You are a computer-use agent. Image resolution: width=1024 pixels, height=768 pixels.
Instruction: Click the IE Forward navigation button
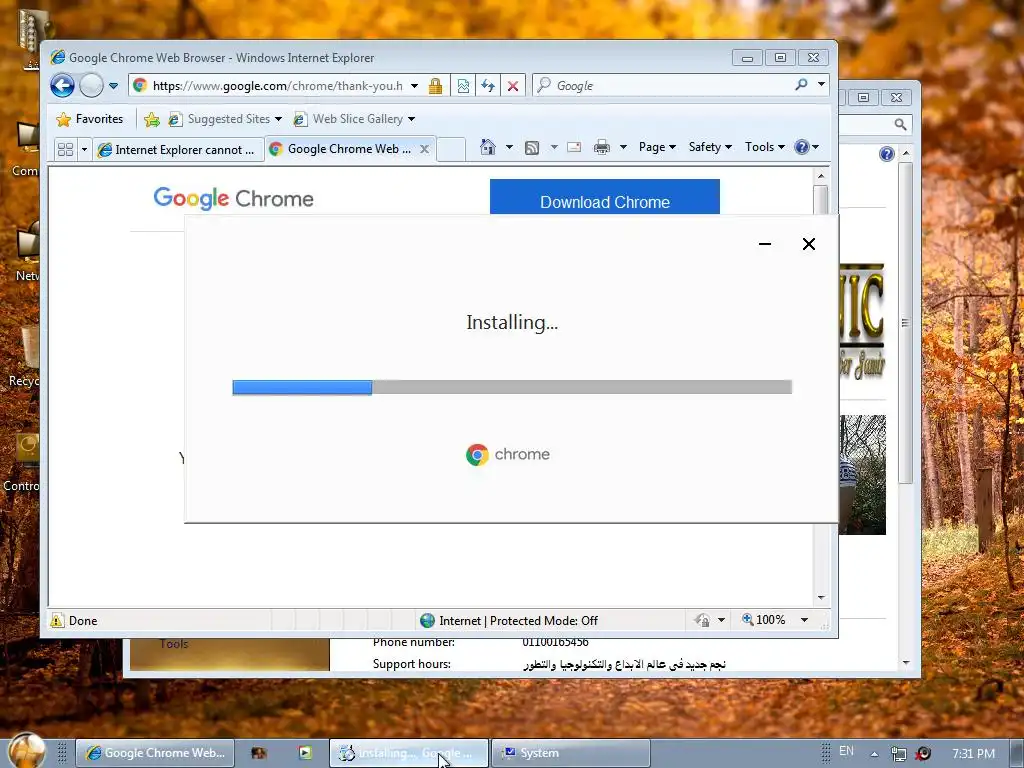[x=91, y=86]
